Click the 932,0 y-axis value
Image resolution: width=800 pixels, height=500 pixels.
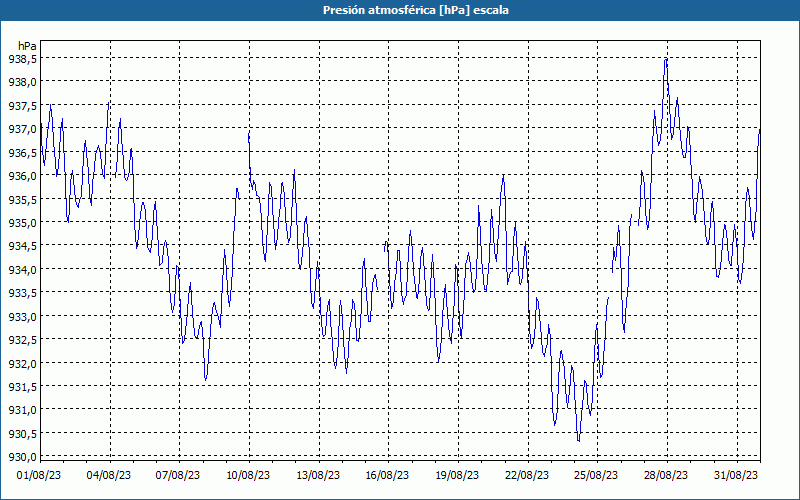click(x=23, y=364)
